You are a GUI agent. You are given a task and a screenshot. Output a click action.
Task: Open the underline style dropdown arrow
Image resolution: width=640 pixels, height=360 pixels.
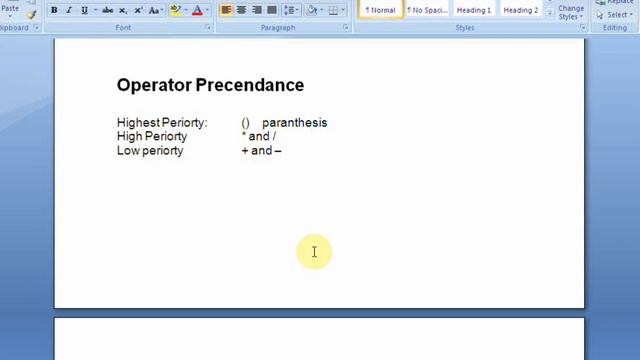pos(96,10)
